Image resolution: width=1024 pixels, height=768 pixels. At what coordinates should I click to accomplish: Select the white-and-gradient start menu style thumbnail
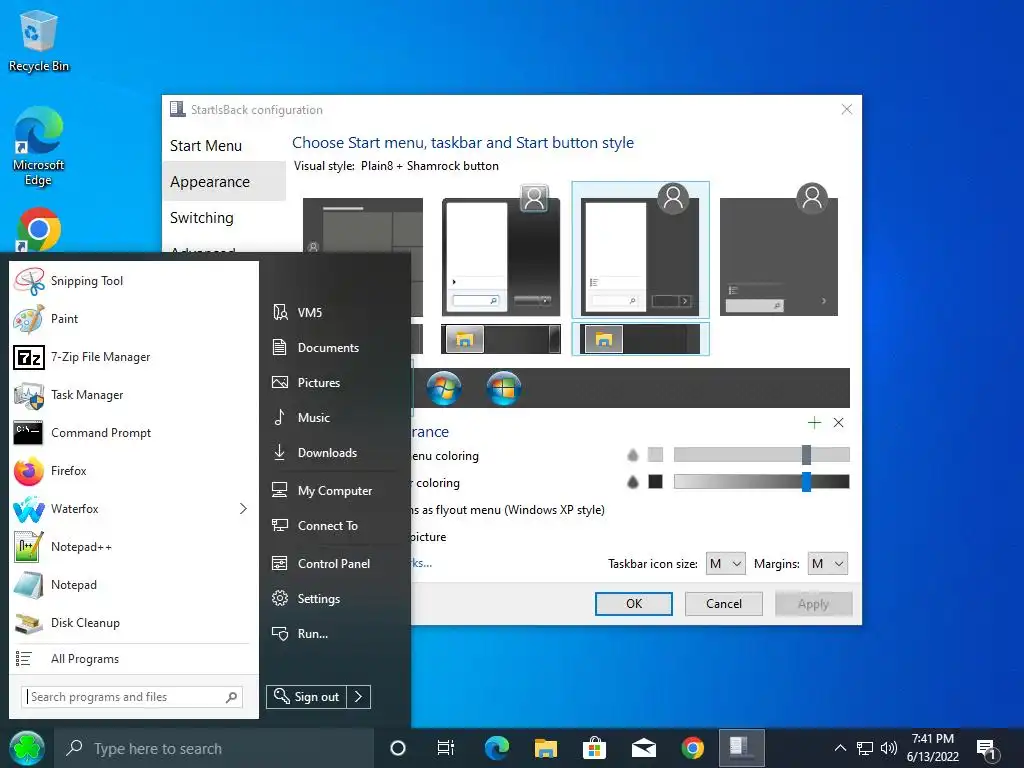pyautogui.click(x=501, y=251)
